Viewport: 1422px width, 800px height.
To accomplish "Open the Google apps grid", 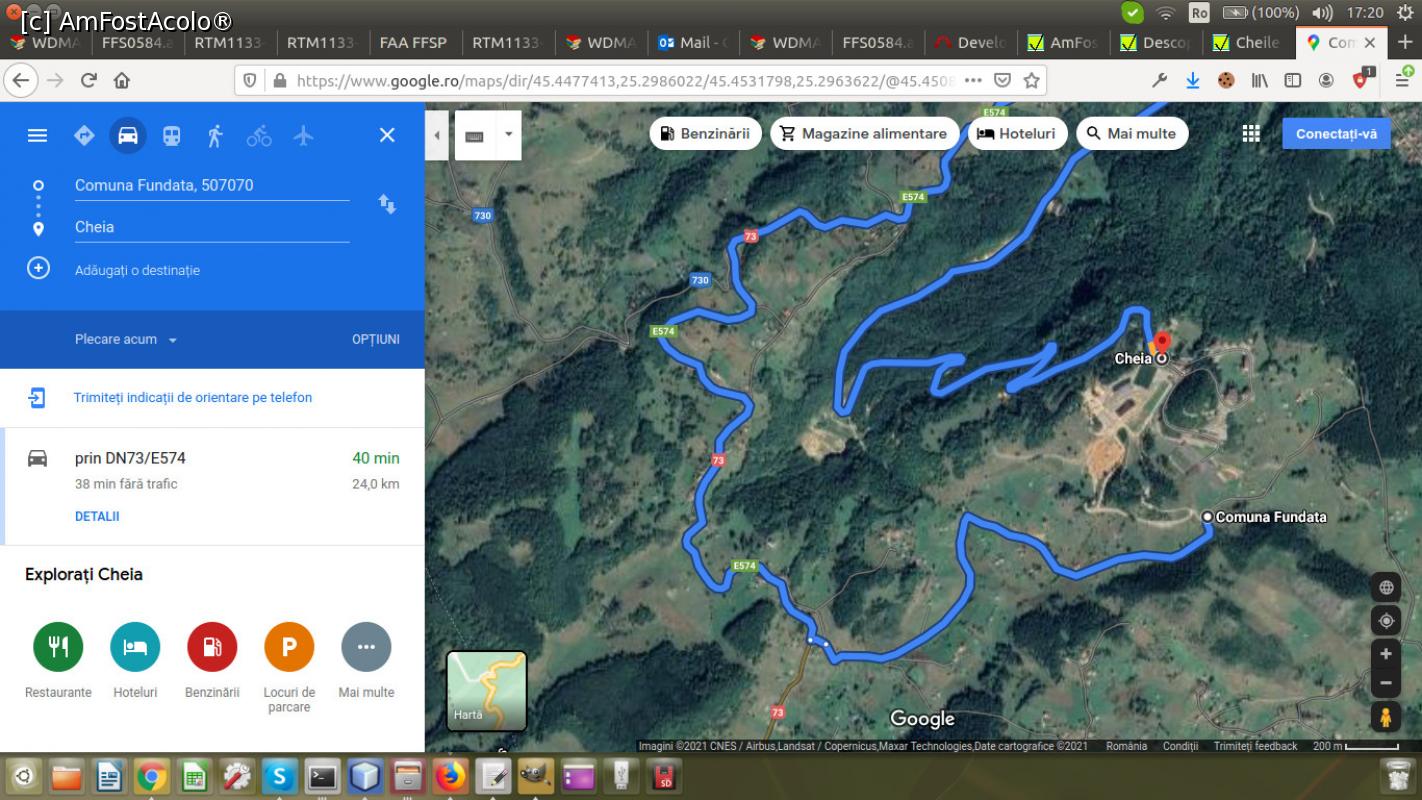I will (1251, 134).
